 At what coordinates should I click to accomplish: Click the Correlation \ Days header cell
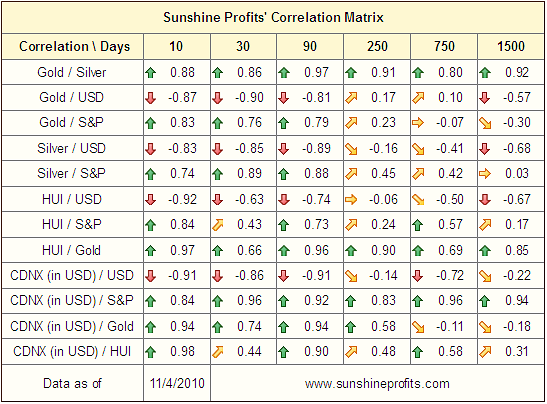(73, 46)
